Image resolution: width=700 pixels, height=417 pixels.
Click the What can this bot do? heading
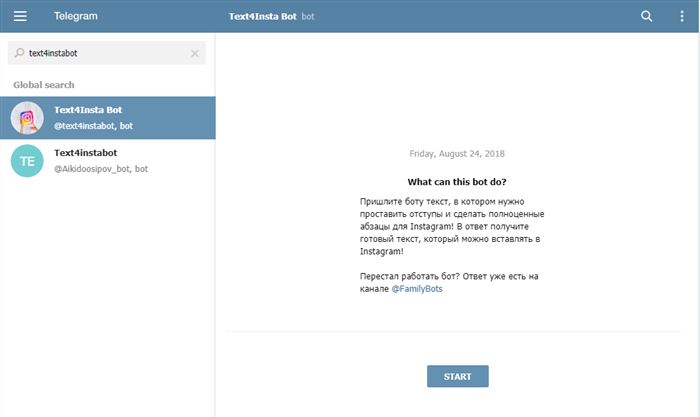pos(457,182)
